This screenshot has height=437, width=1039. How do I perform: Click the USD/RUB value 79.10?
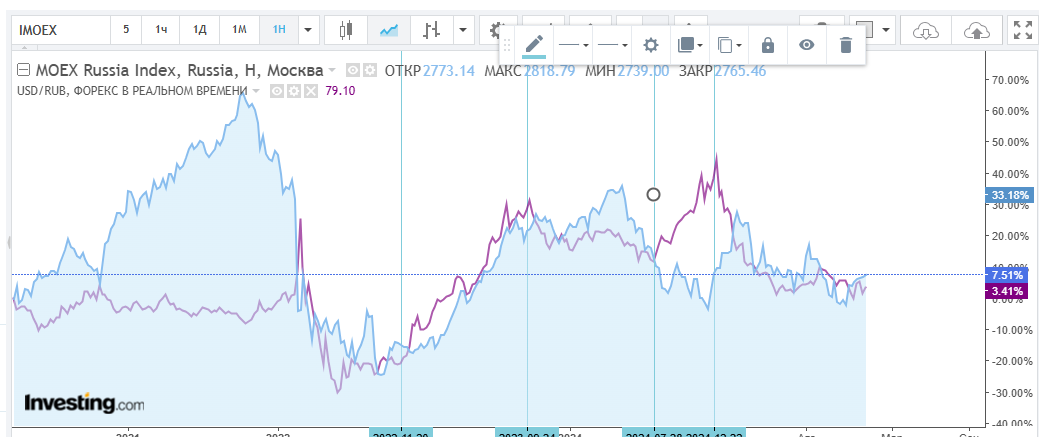341,90
